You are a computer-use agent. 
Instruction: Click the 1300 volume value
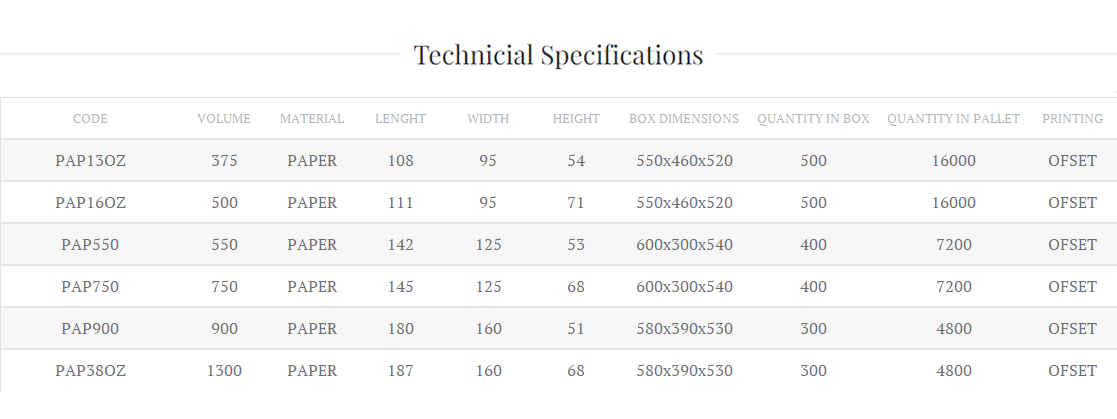[x=224, y=371]
